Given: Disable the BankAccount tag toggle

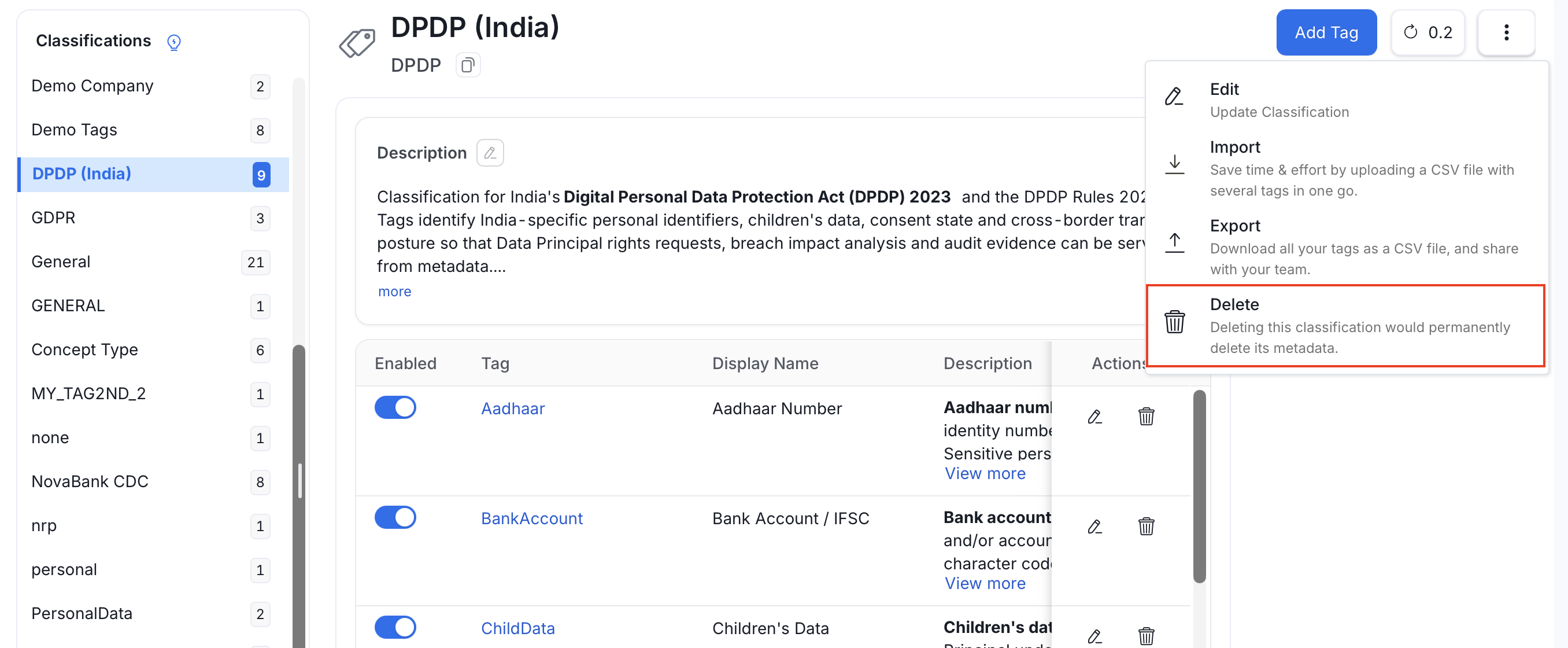Looking at the screenshot, I should tap(395, 517).
